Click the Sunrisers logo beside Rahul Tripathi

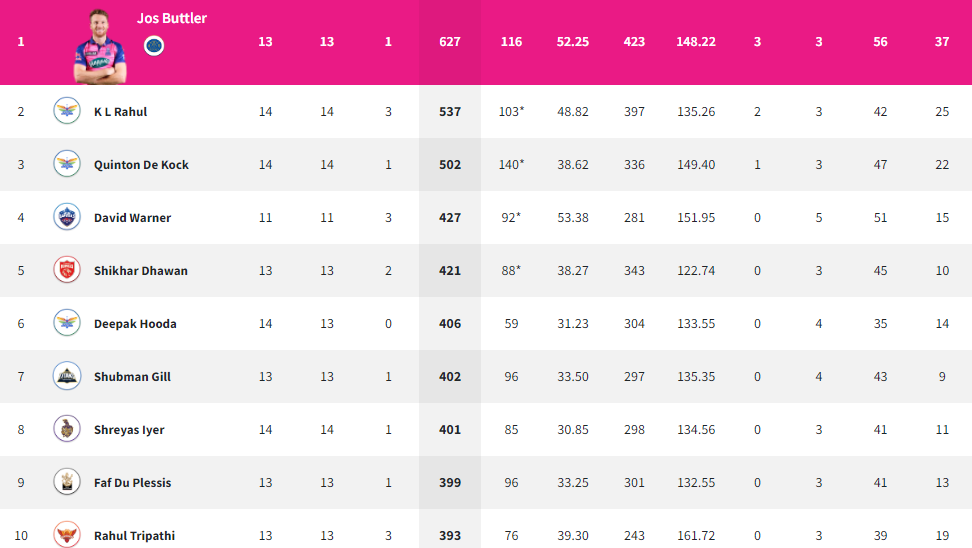pyautogui.click(x=67, y=534)
